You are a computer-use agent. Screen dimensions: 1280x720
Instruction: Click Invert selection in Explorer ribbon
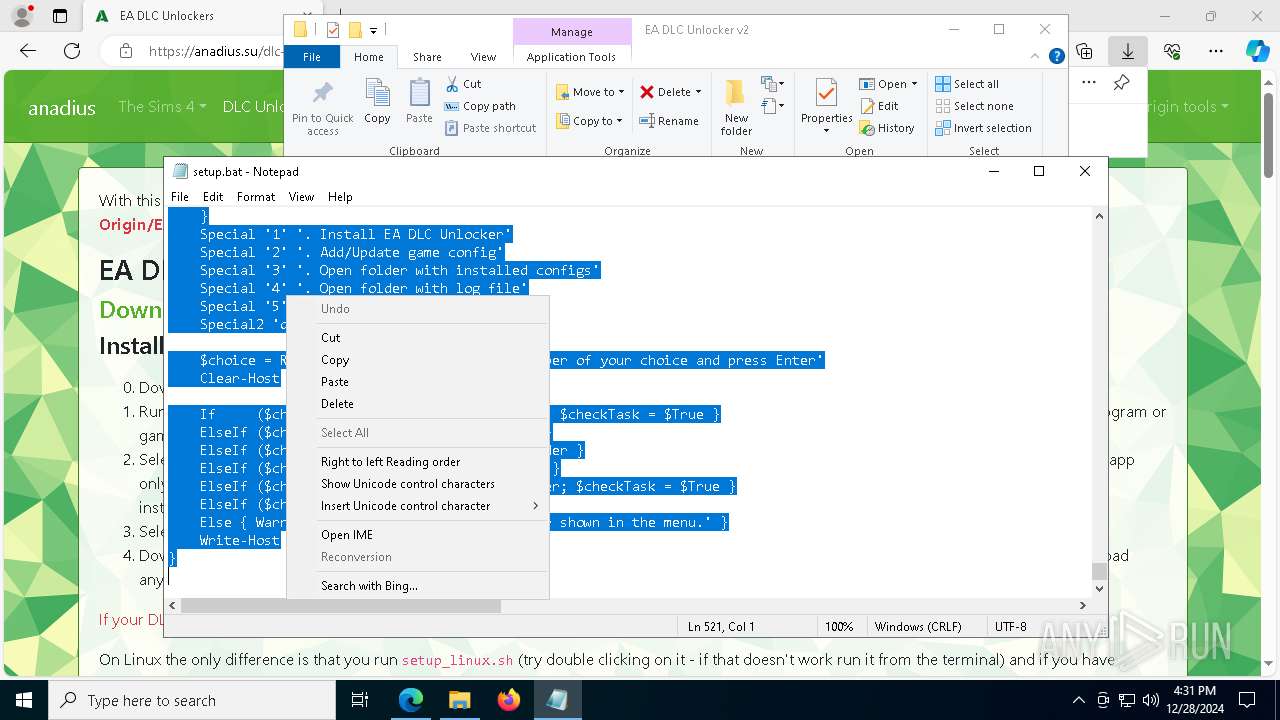[x=983, y=128]
